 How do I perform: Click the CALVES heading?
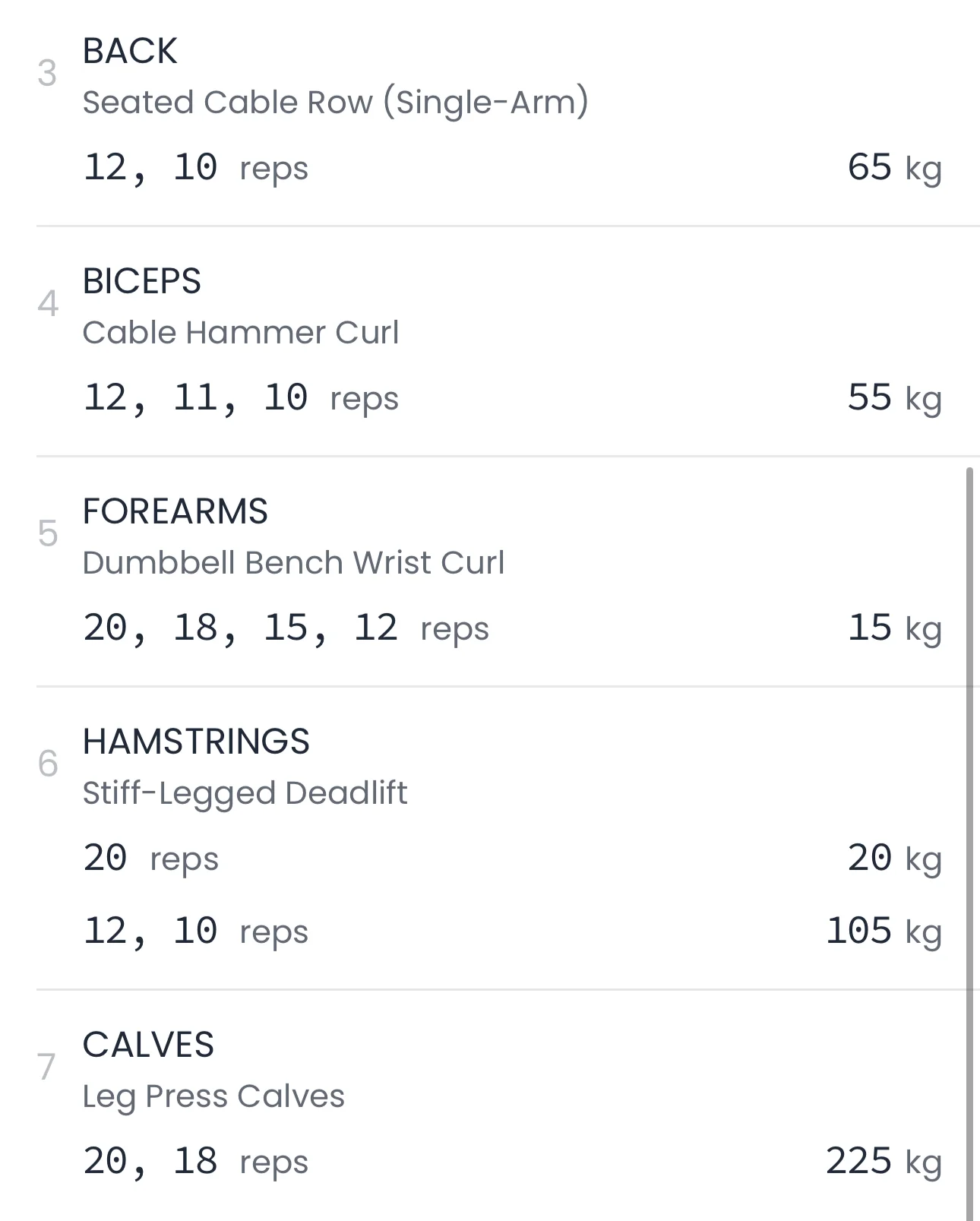click(148, 1045)
